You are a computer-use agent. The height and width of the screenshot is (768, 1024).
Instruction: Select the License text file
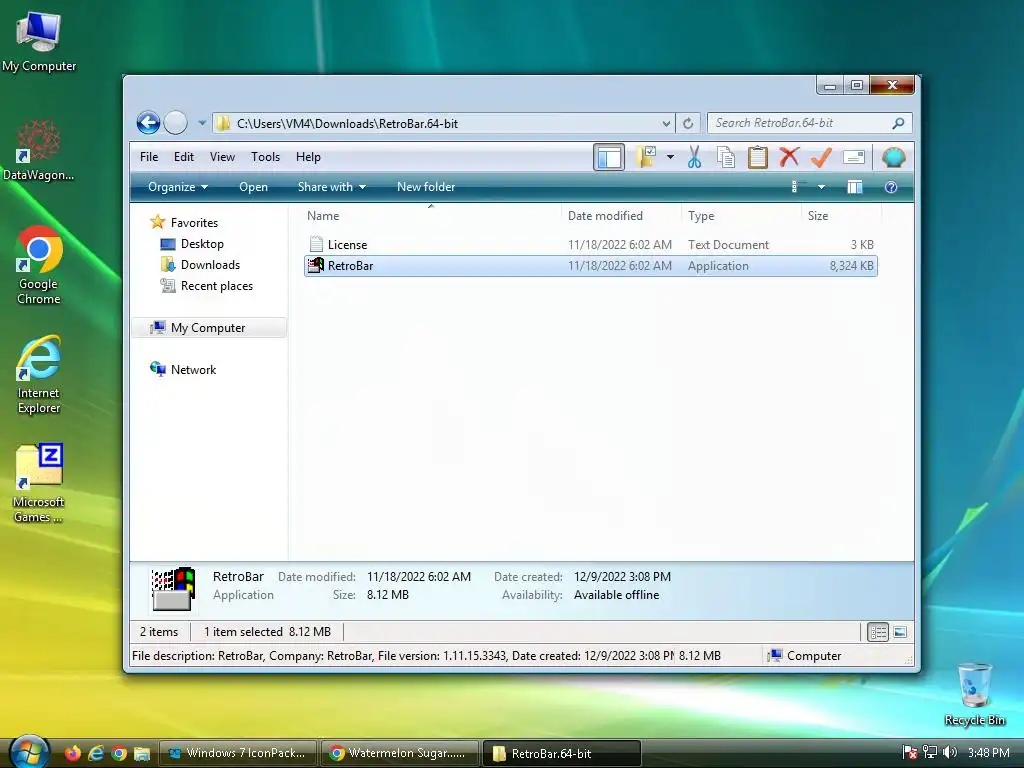(590, 245)
